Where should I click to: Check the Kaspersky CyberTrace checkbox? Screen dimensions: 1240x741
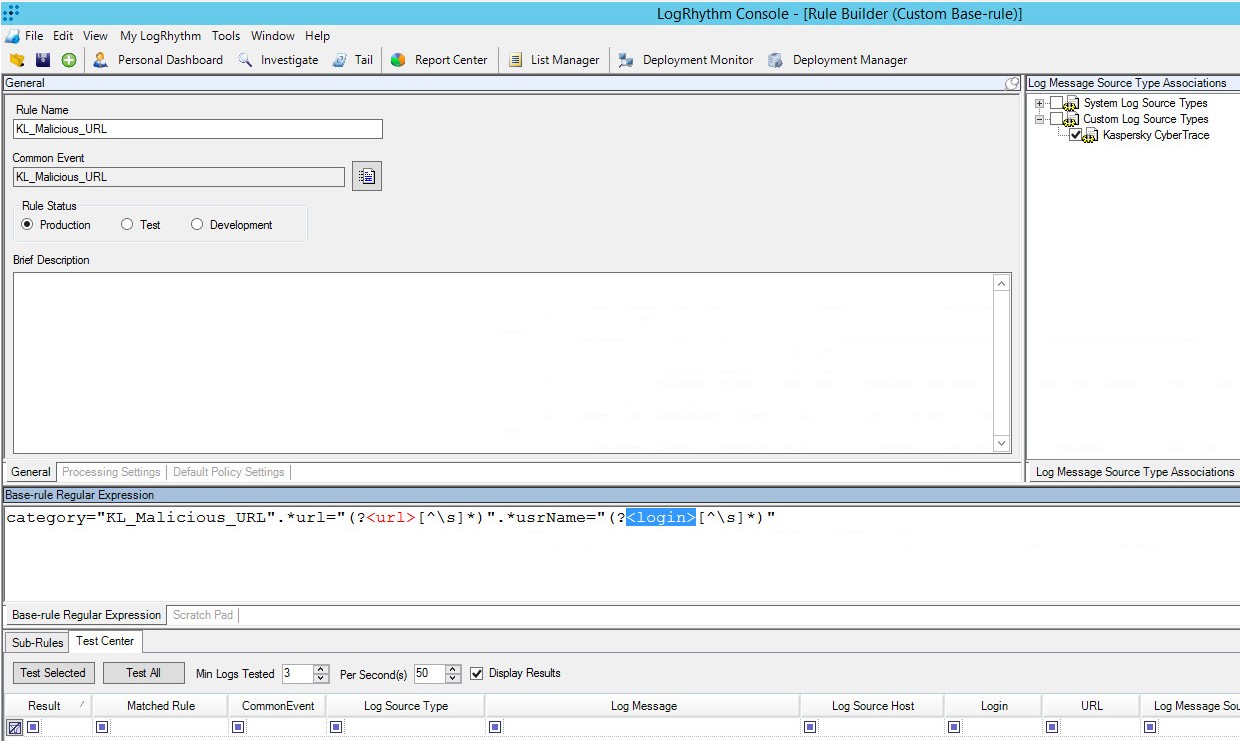click(x=1077, y=135)
